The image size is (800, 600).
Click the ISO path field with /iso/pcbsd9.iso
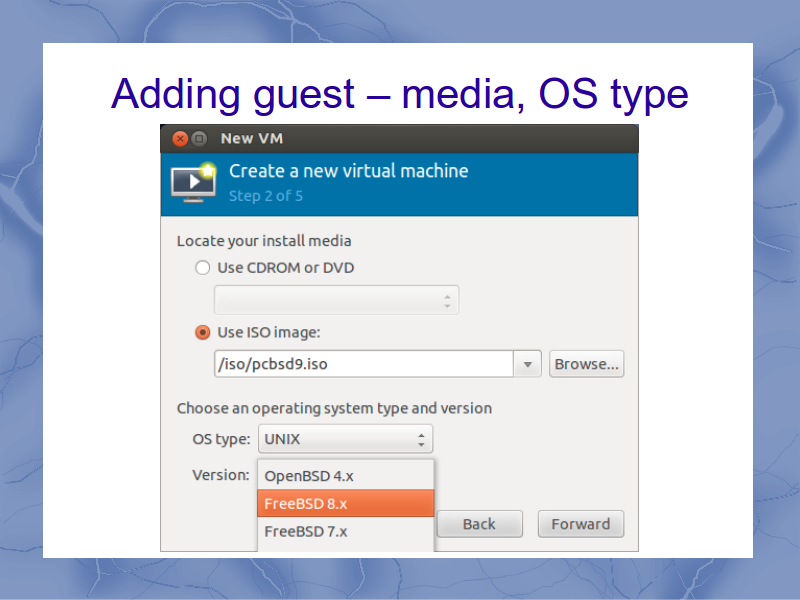coord(364,364)
